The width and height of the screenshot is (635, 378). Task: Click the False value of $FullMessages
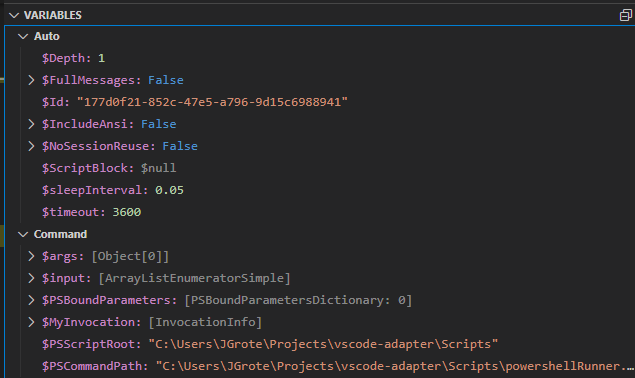click(x=166, y=80)
